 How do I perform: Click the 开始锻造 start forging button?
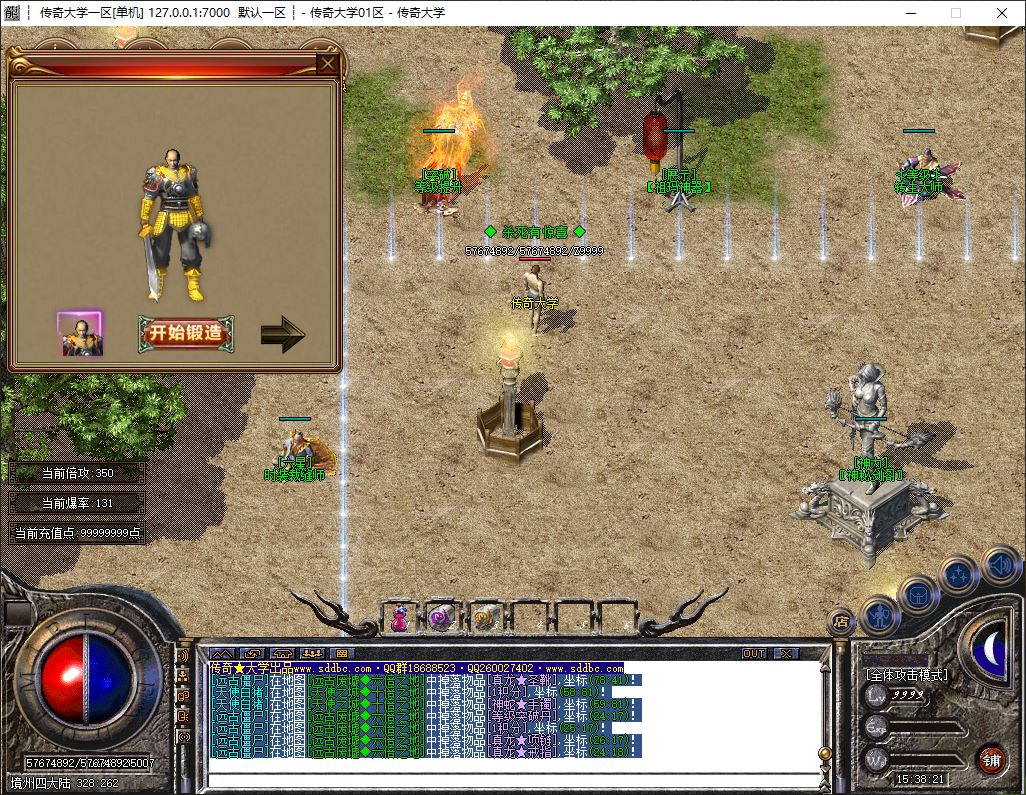point(186,333)
